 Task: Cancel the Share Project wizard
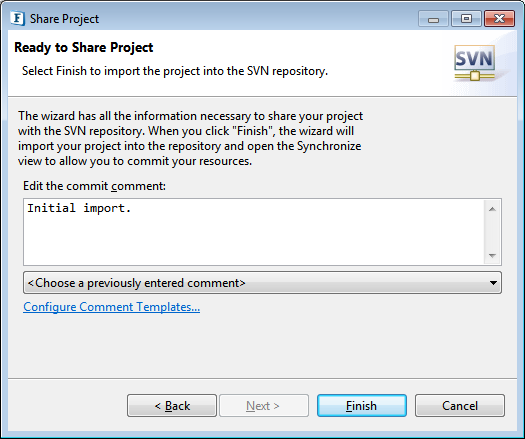(460, 406)
